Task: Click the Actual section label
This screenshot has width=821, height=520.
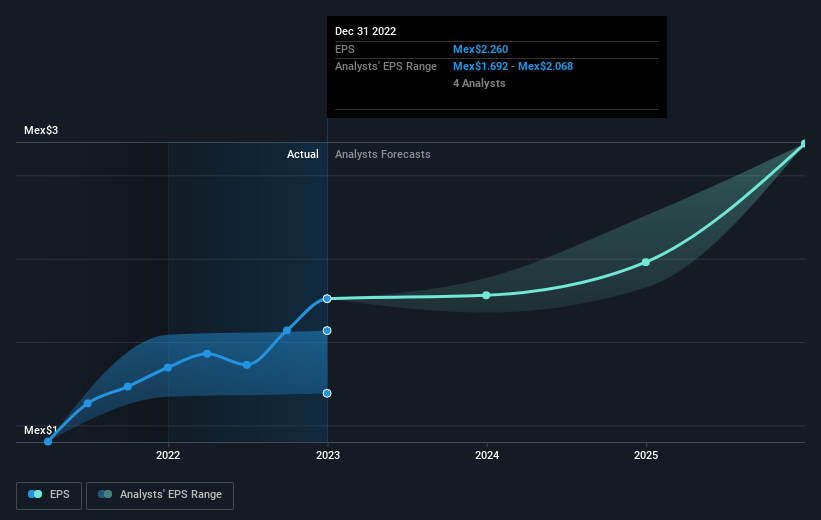Action: tap(303, 154)
